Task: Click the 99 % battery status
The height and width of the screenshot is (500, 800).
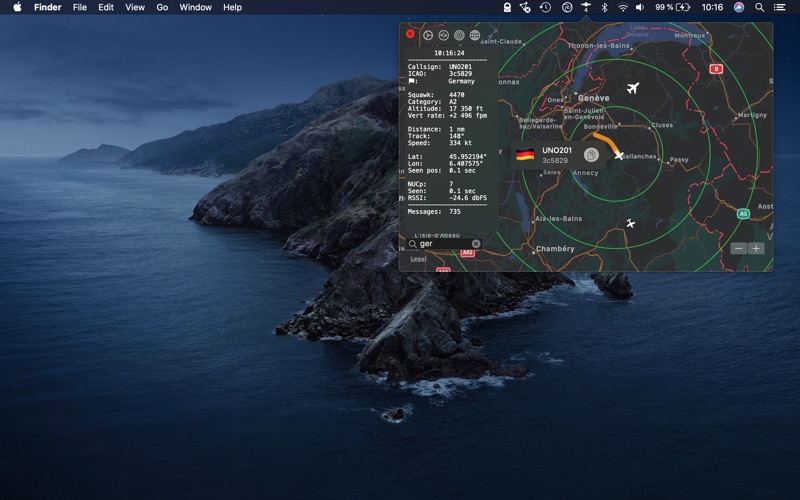Action: click(x=672, y=7)
